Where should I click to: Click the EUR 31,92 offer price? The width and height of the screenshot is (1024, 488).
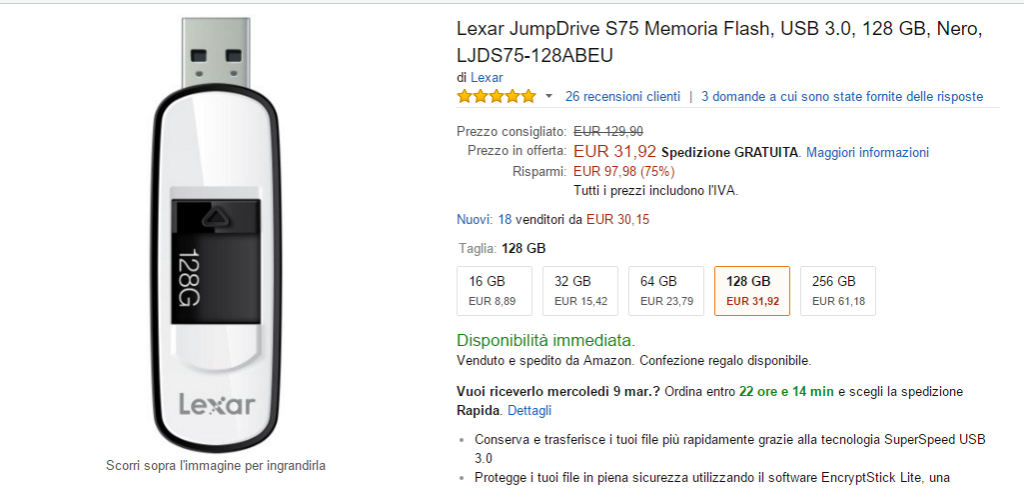614,152
